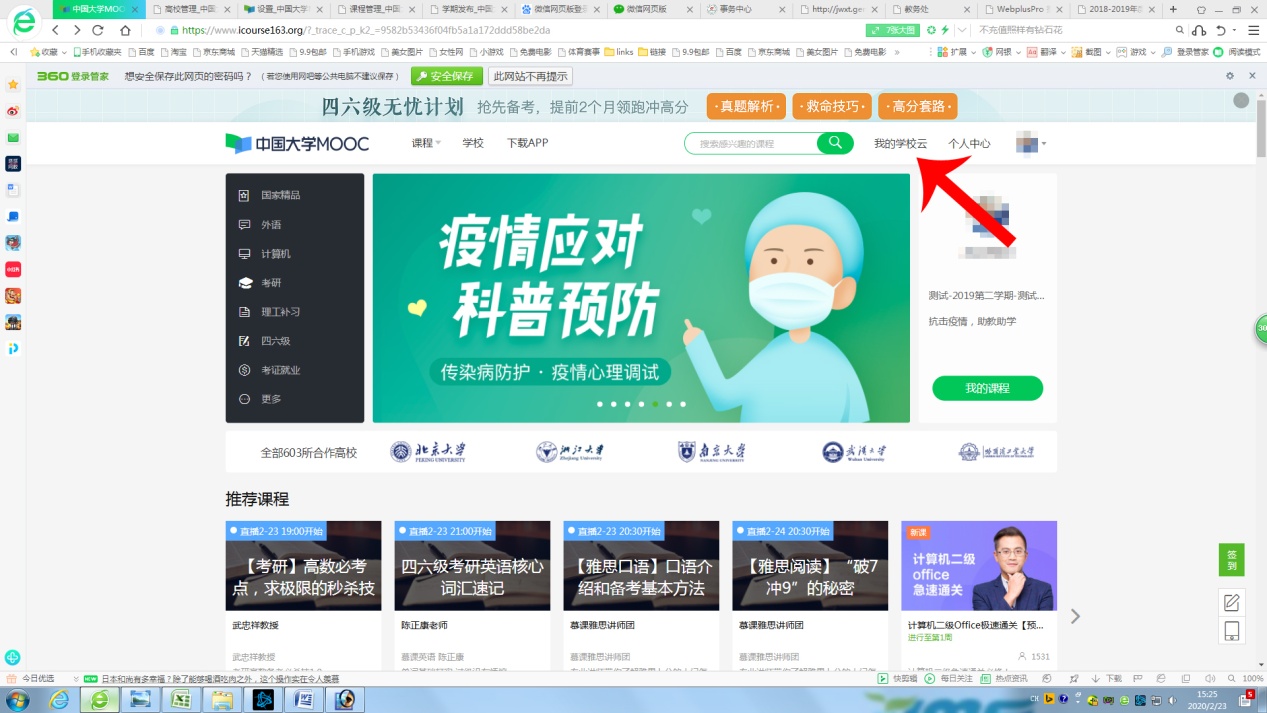Click the 安全保存 password save button
This screenshot has height=713, width=1267.
[446, 76]
